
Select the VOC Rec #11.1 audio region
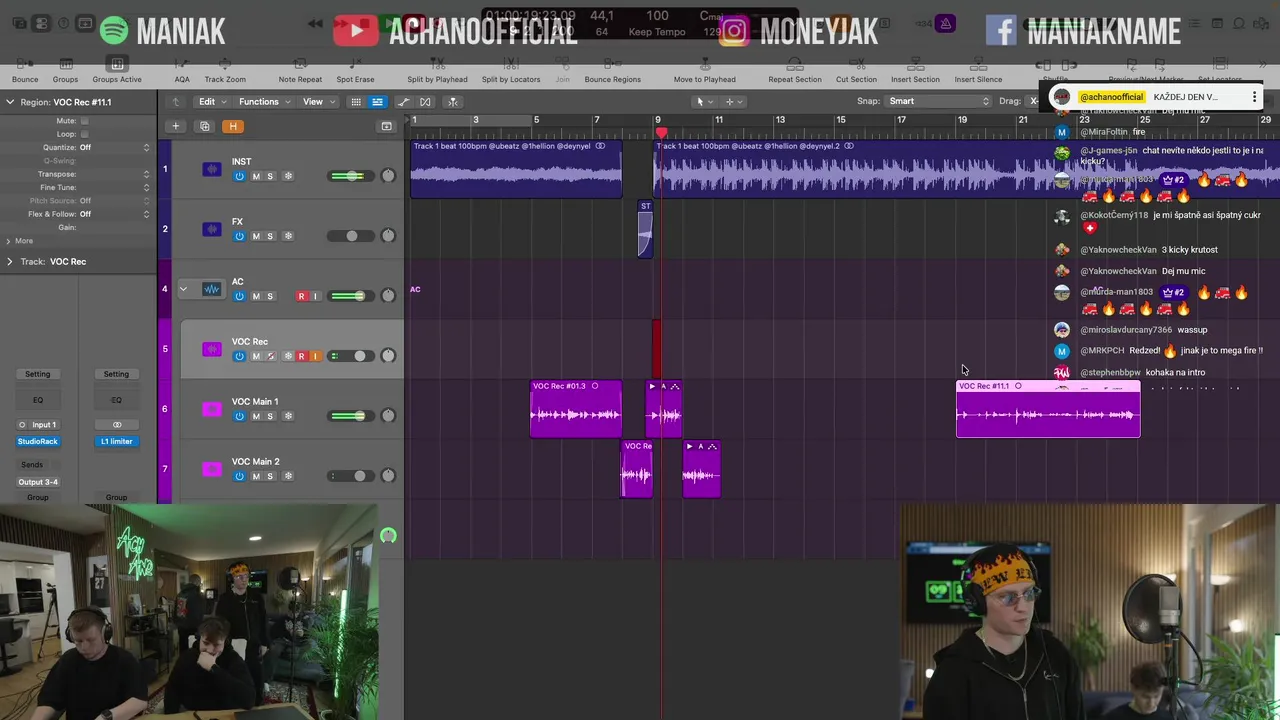pos(1048,409)
